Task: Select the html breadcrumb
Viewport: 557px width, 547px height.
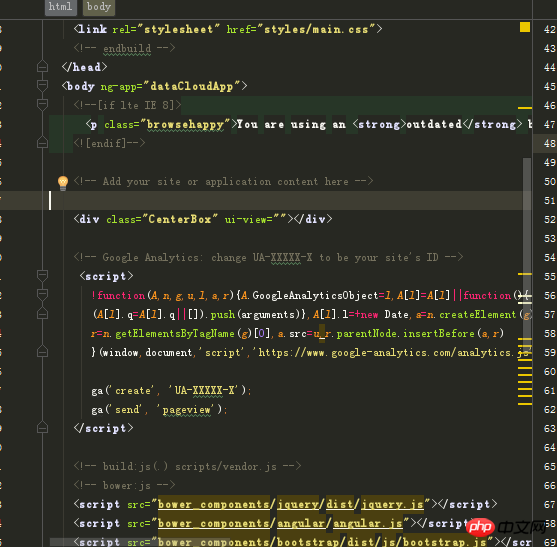Action: pos(61,7)
